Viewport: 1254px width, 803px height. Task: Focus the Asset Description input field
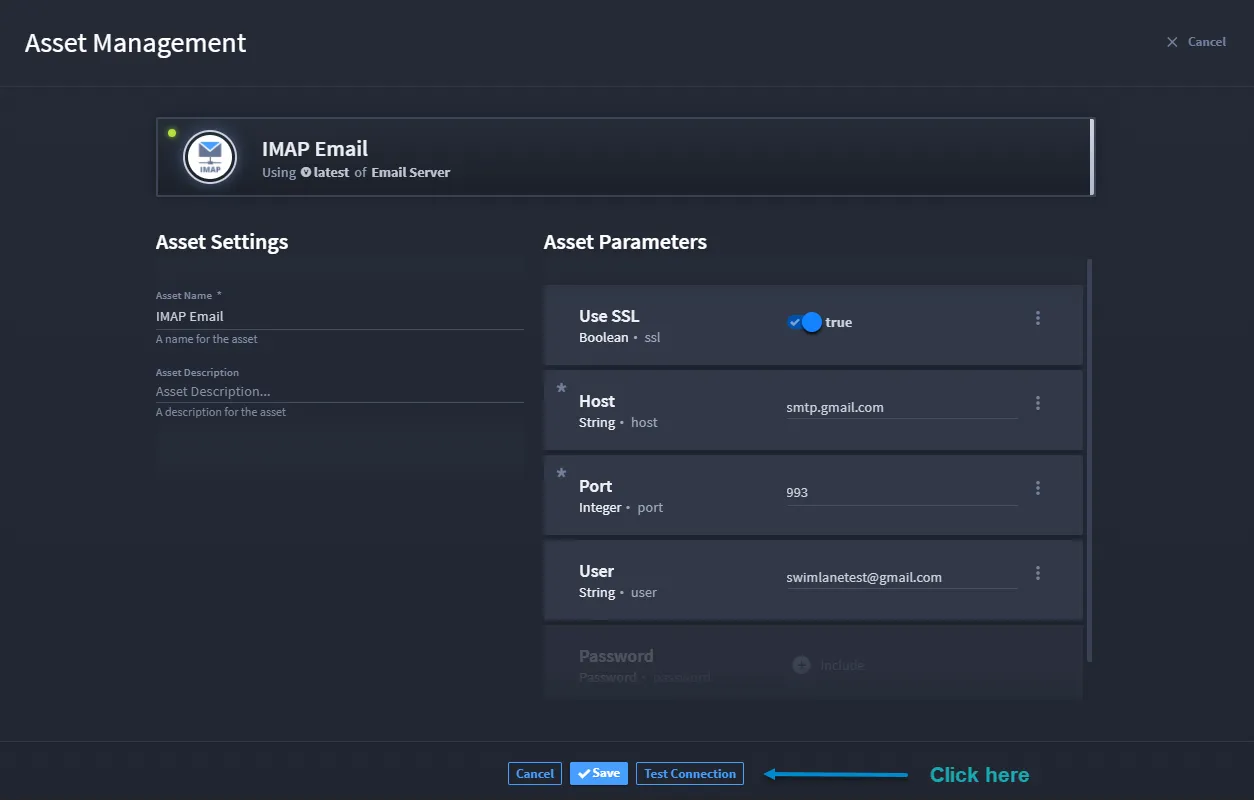[340, 391]
